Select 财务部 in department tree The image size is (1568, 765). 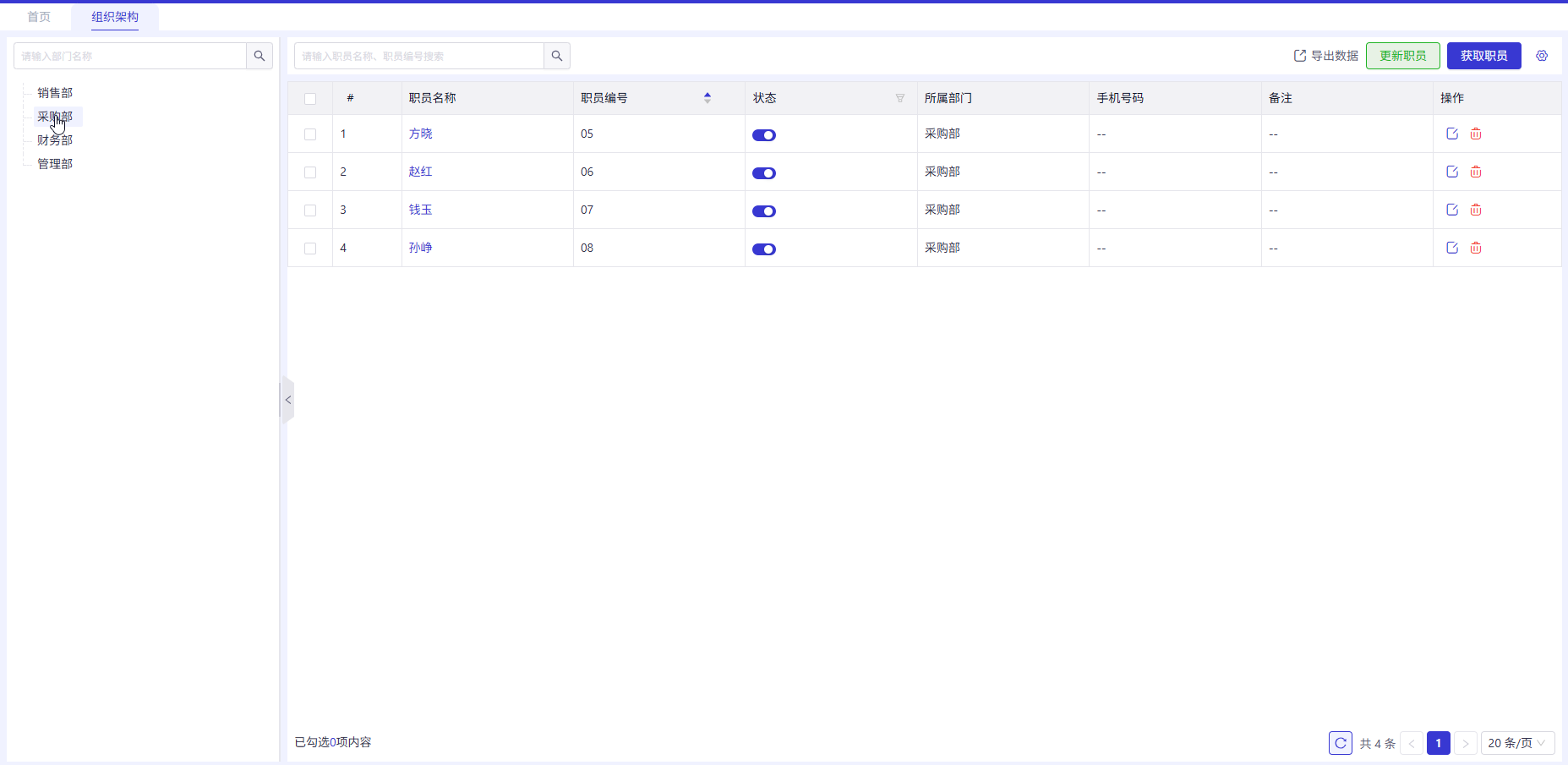click(55, 140)
